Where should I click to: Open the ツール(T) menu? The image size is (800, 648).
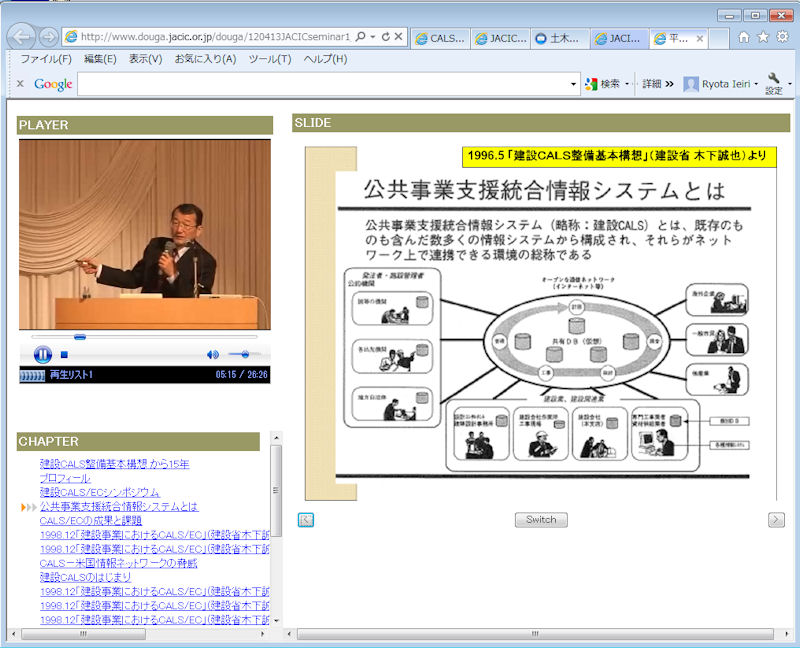tap(269, 59)
